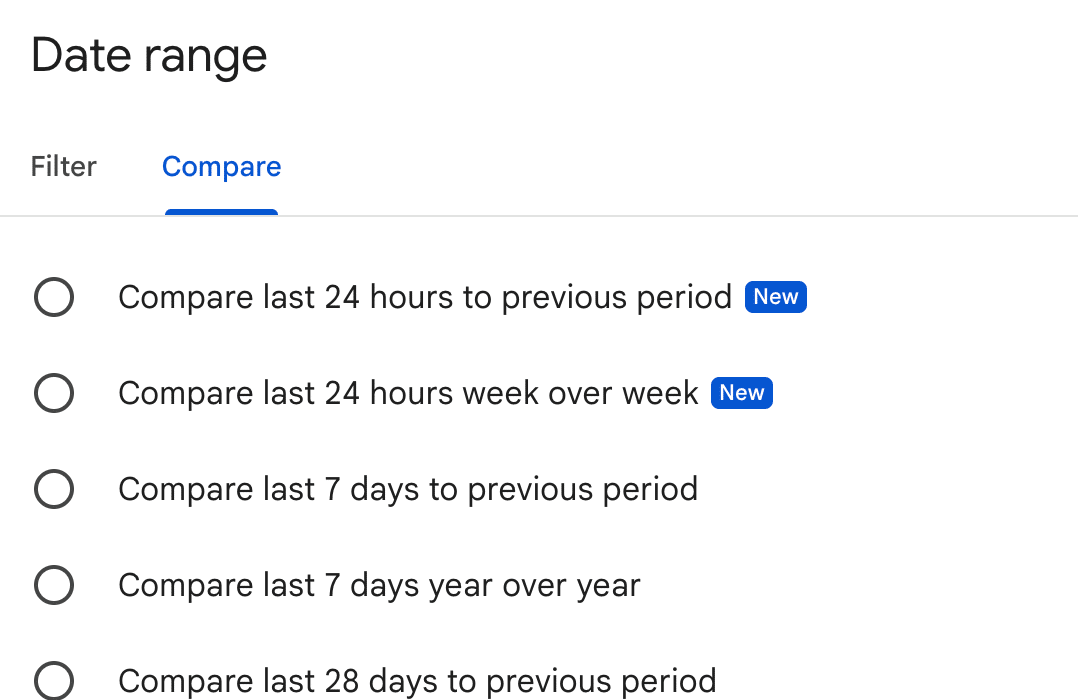
Task: Click the Date range heading
Action: coord(148,55)
